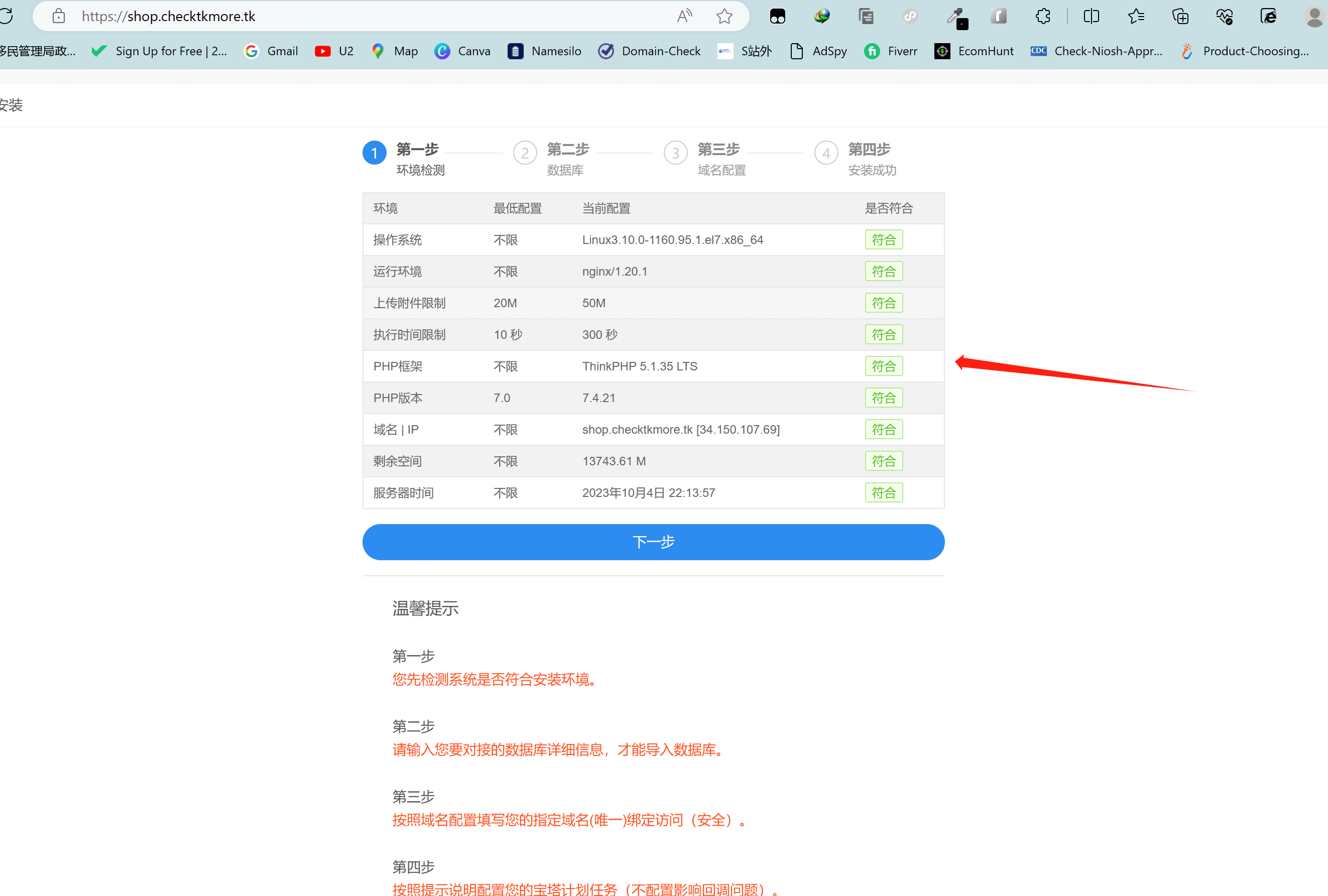Viewport: 1328px width, 896px height.
Task: Click the blue 下一步 button
Action: pos(653,542)
